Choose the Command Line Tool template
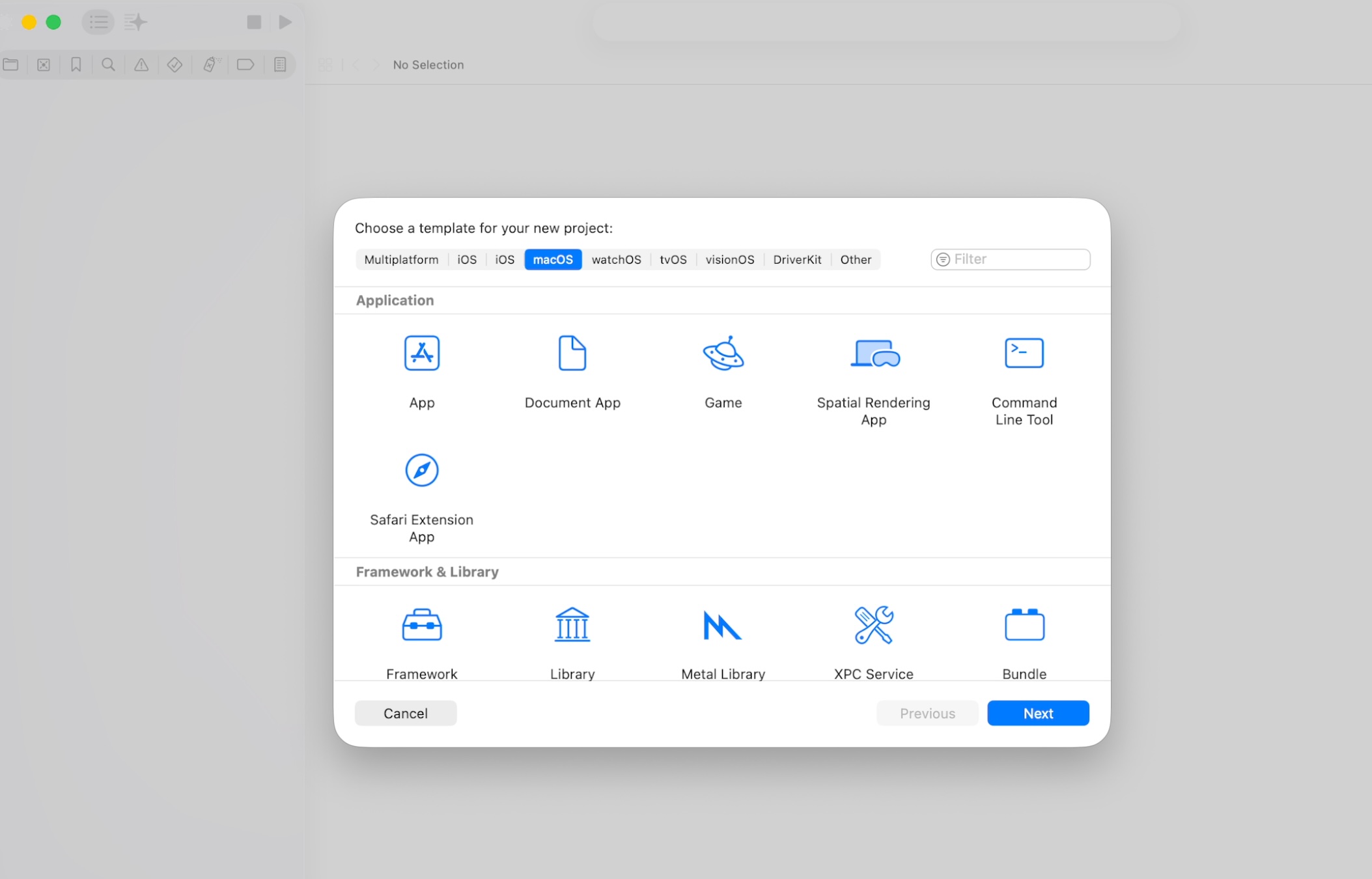Screen dimensions: 1372x879 1024,354
